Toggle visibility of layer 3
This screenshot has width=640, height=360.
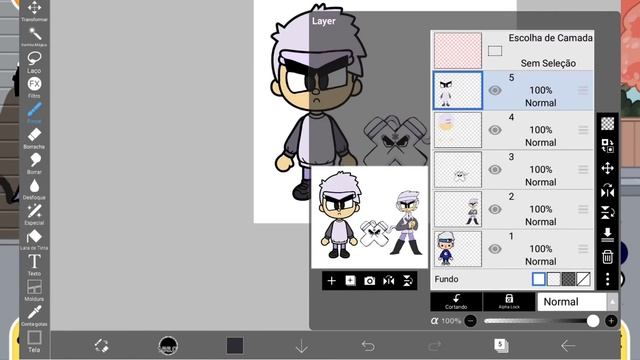(495, 169)
